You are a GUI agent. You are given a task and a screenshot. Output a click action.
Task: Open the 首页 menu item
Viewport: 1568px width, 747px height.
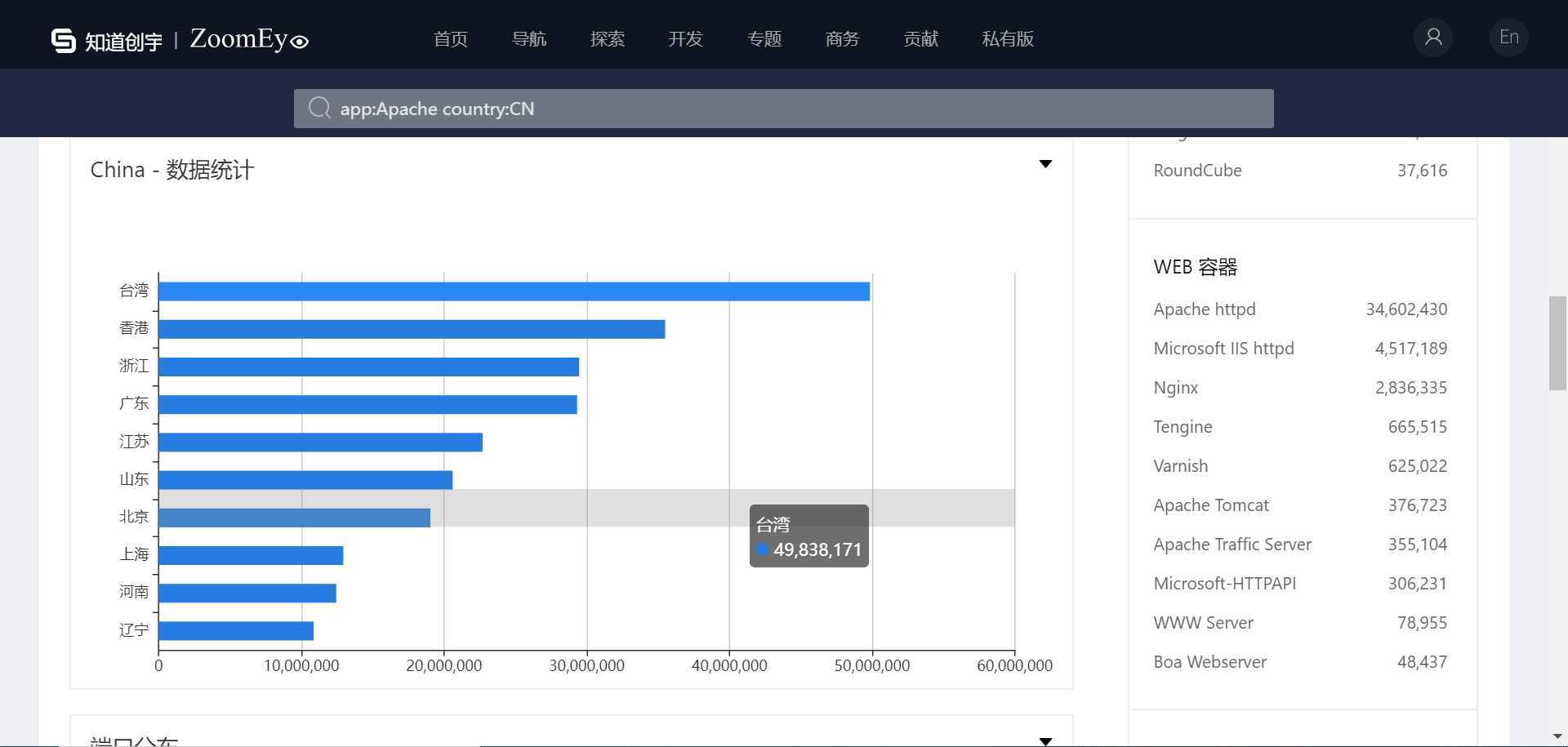[451, 39]
